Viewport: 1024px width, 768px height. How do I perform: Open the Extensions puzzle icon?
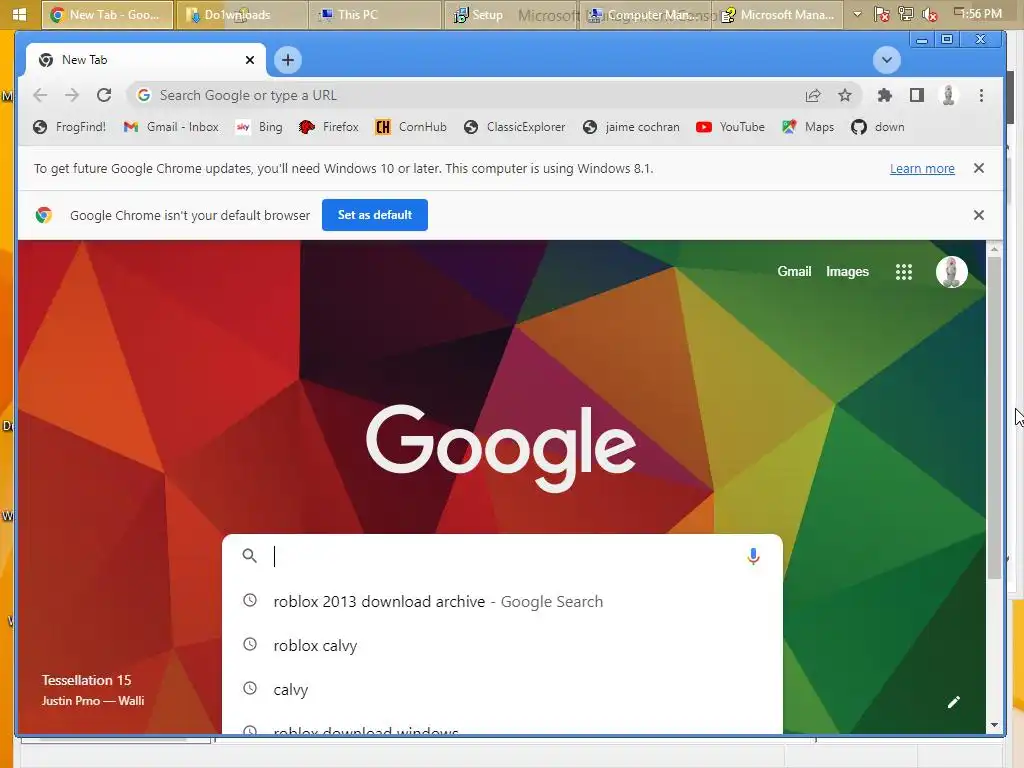pos(884,95)
